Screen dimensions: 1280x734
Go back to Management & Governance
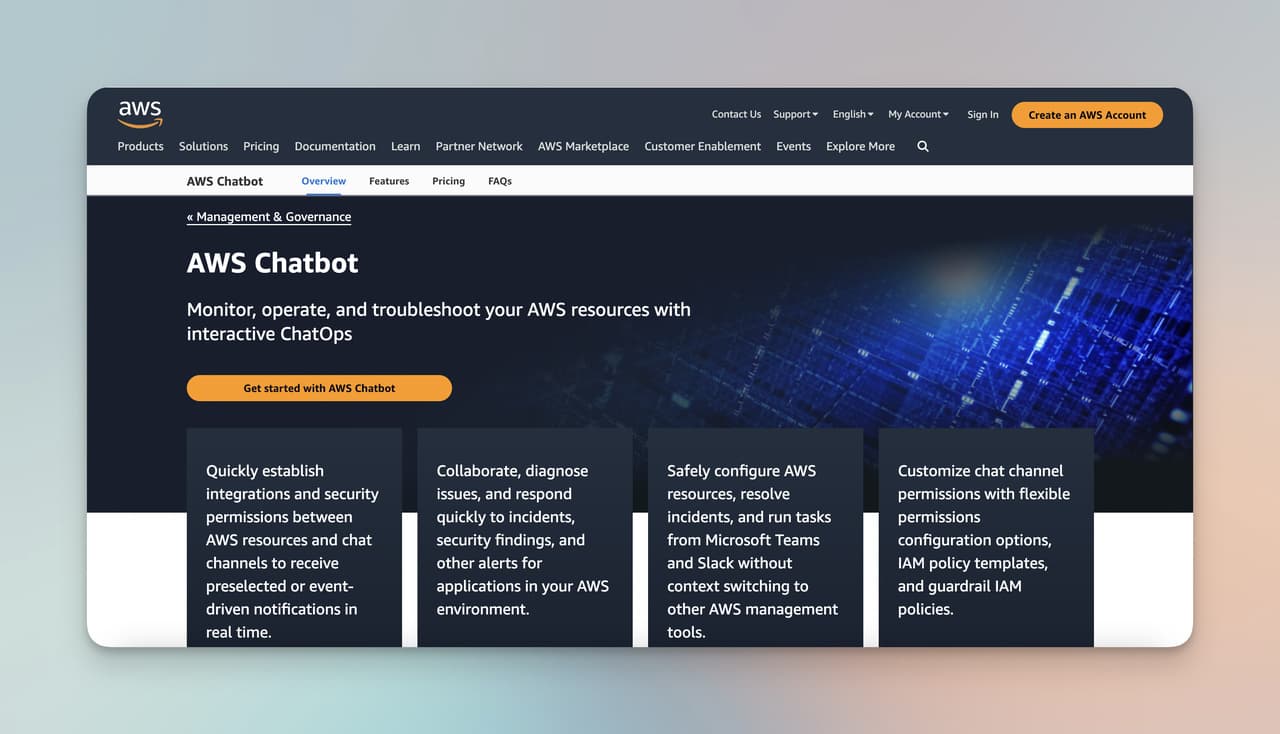(x=269, y=217)
